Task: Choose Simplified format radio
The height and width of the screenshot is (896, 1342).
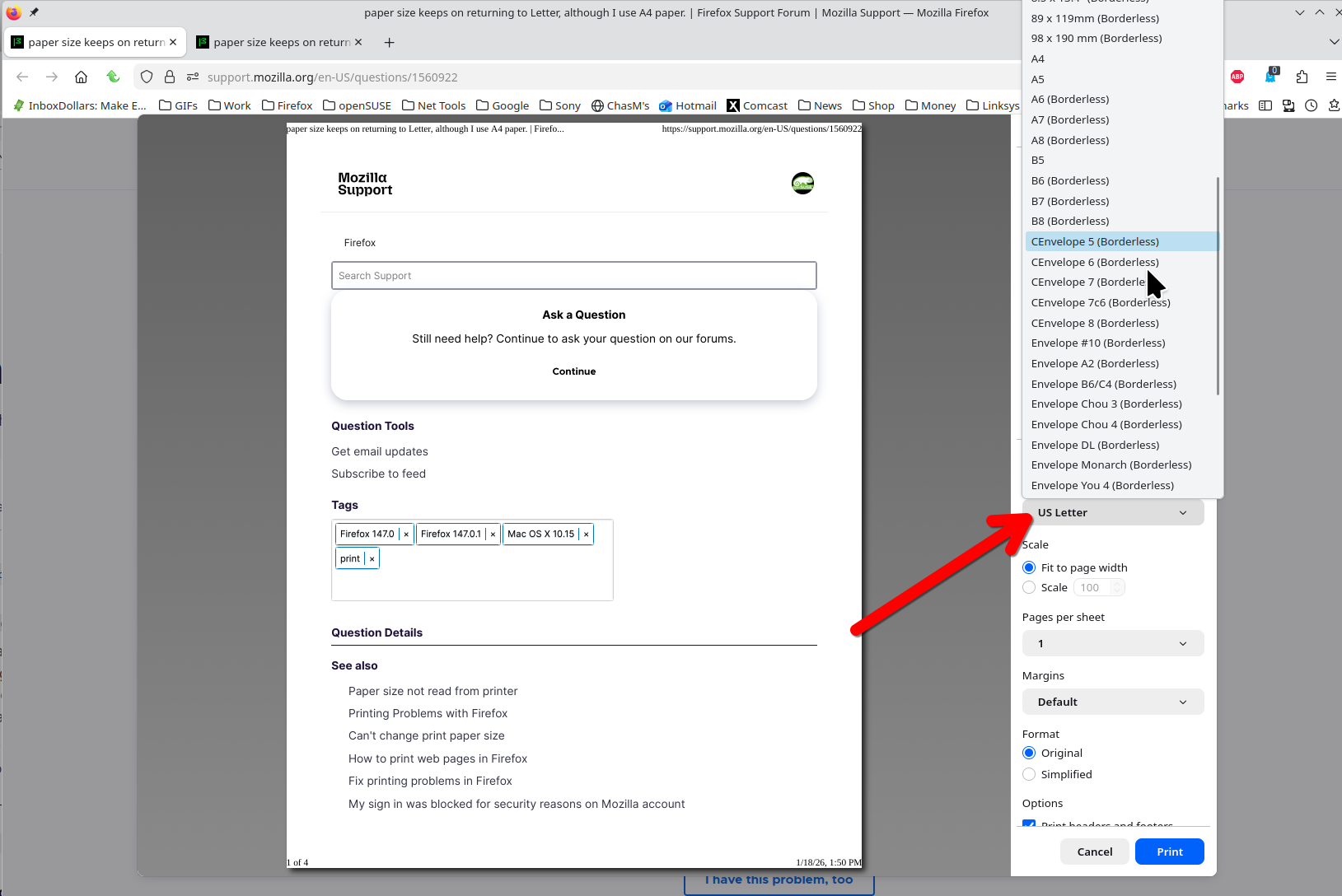Action: 1029,774
